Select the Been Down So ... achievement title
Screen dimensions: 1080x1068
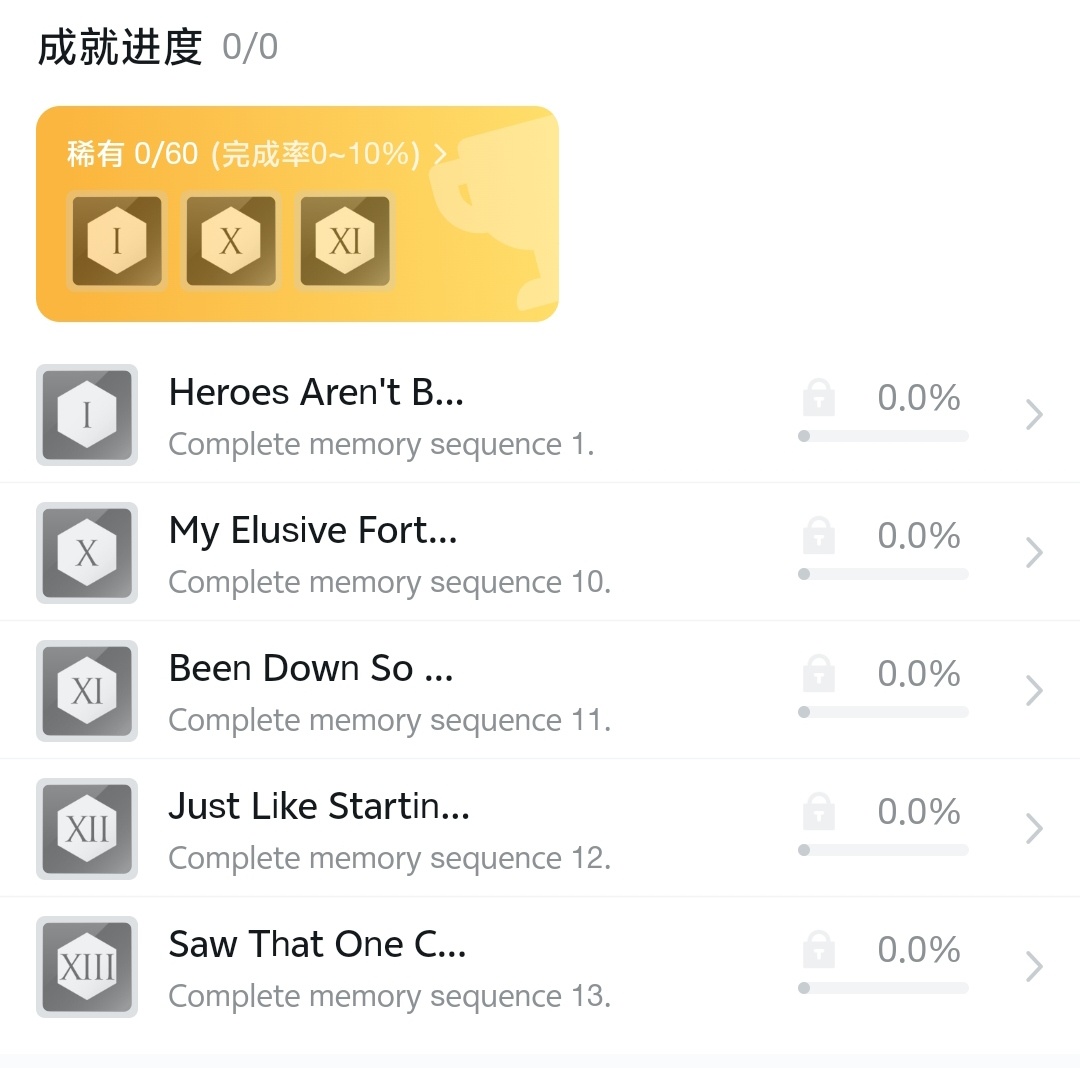(311, 668)
